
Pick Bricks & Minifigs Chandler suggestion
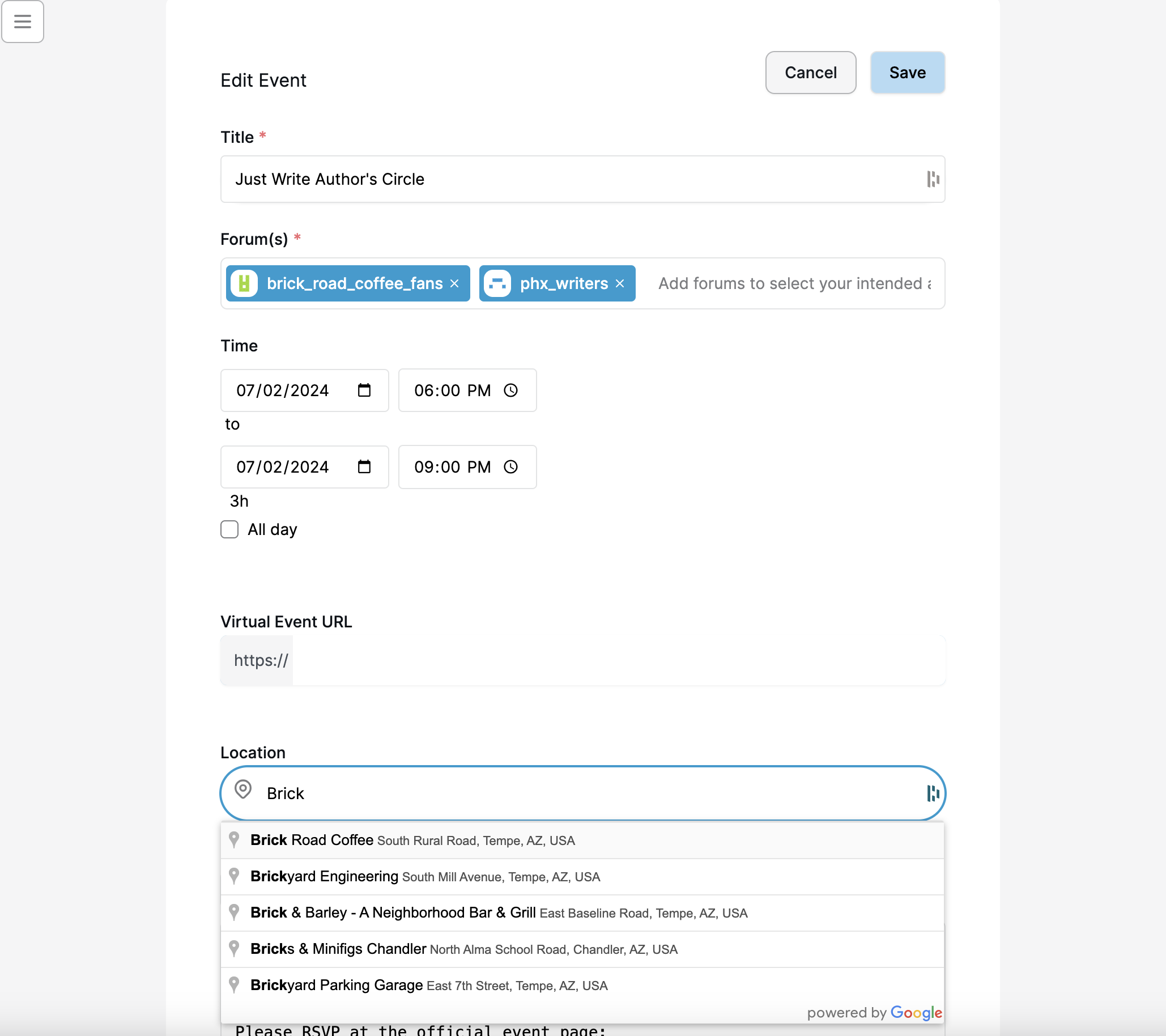click(x=582, y=949)
